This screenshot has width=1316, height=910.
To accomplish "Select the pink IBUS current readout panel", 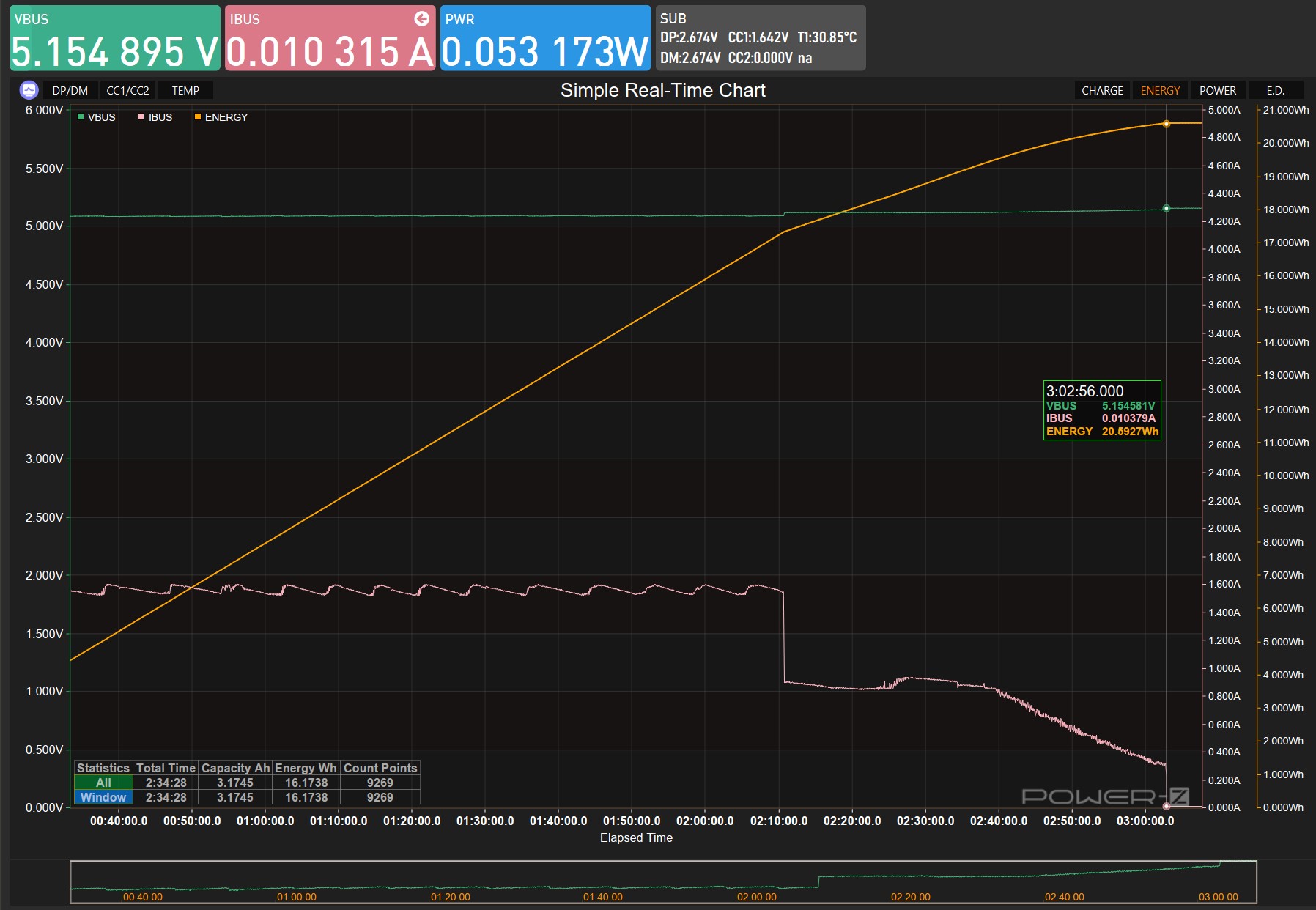I will [x=330, y=38].
